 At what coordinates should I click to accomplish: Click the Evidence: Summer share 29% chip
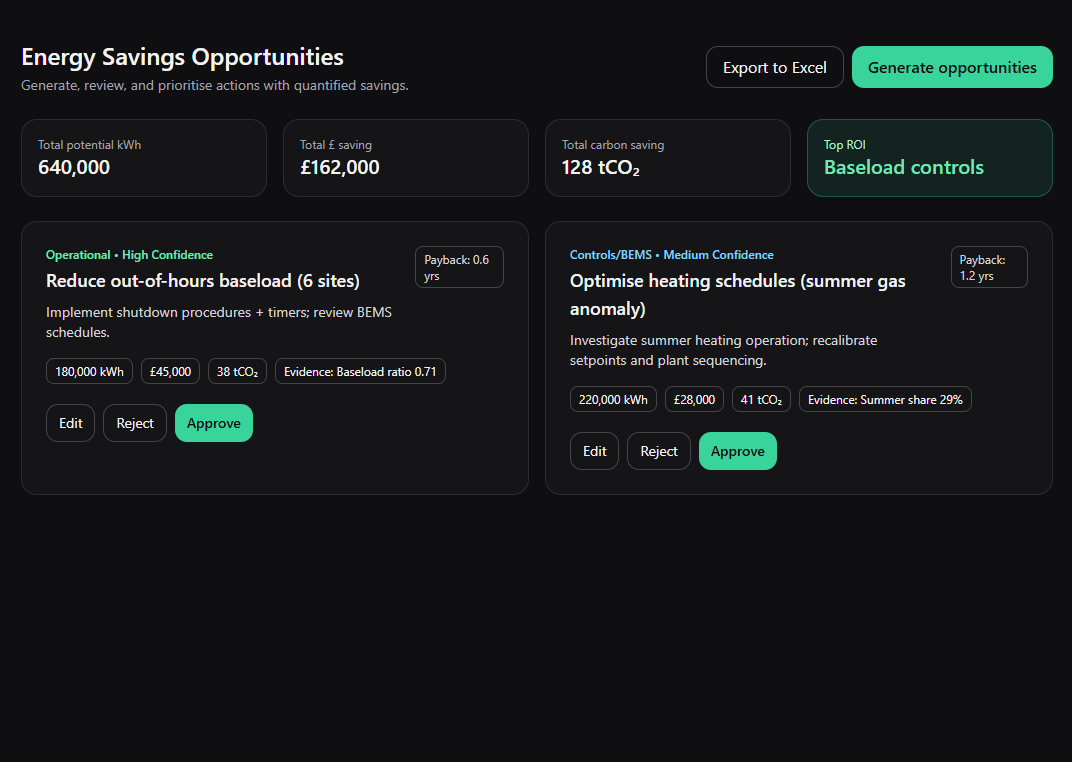coord(885,398)
